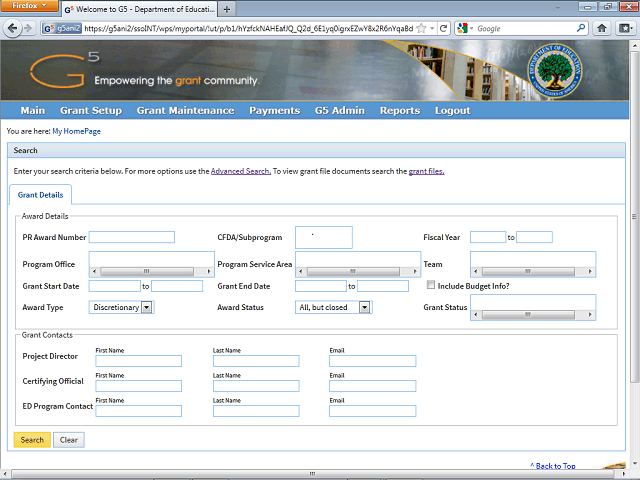Bookmark the page with the star icon
This screenshot has height=480, width=640.
(421, 29)
